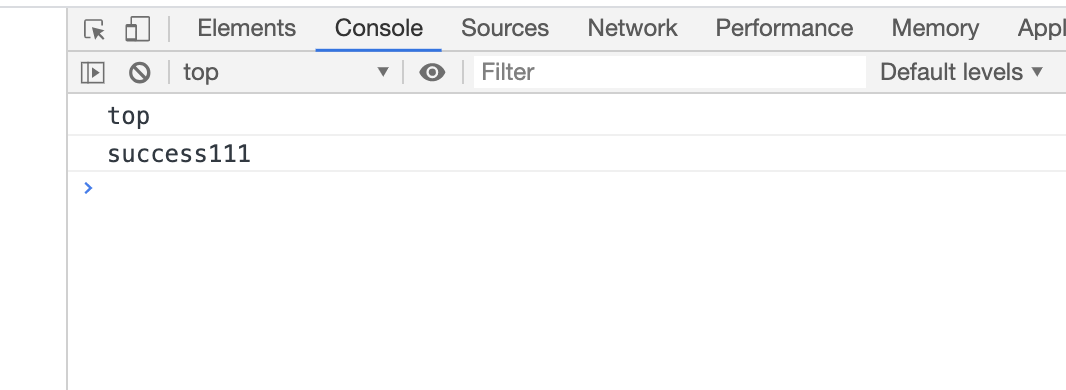1066x390 pixels.
Task: Open the Performance tab
Action: pos(784,29)
